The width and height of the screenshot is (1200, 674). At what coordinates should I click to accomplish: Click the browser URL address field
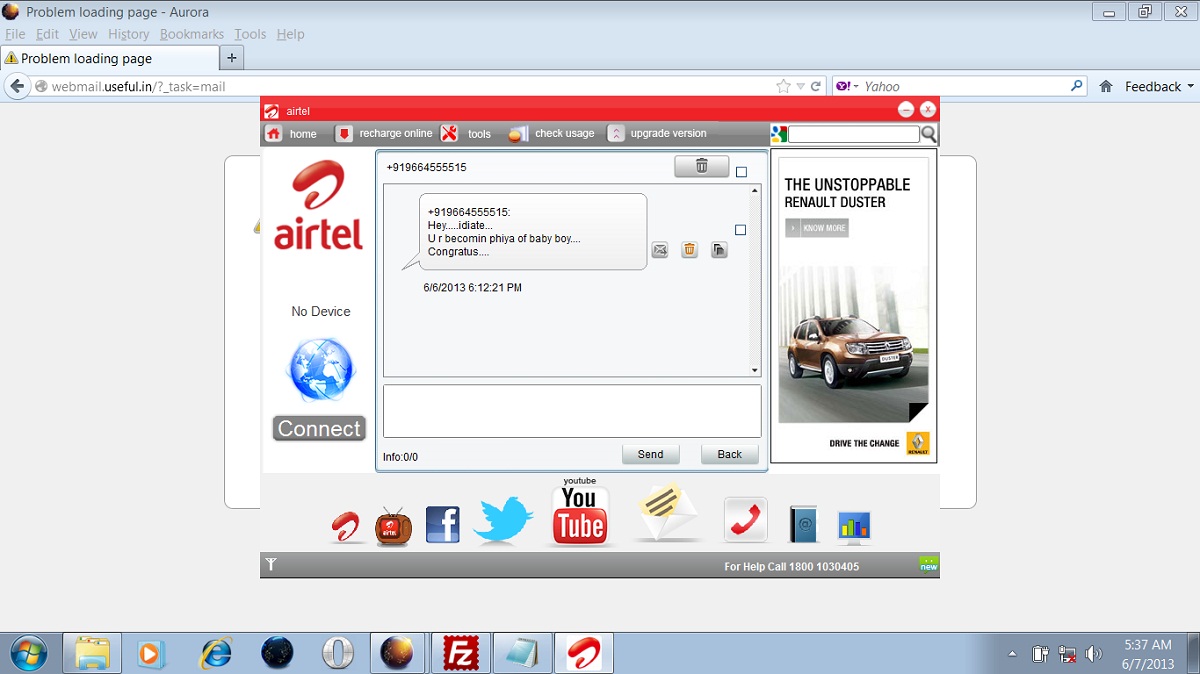coord(402,87)
